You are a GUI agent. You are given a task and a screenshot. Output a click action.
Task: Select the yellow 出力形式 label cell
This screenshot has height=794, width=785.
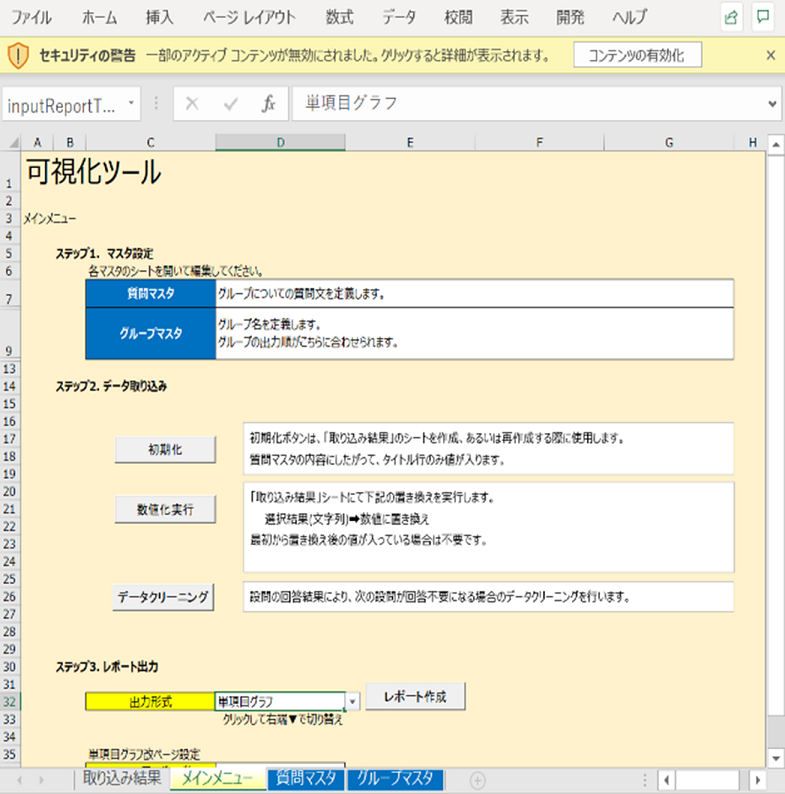point(150,701)
